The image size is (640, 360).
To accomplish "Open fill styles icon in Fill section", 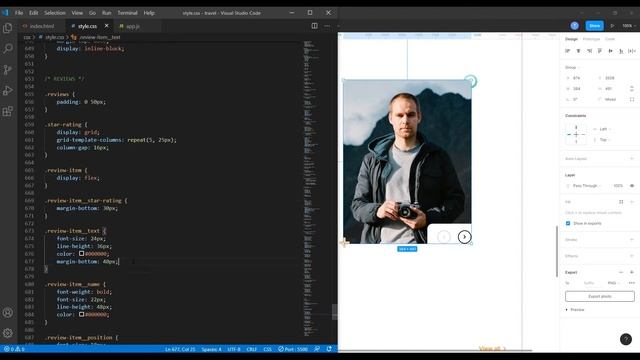I will pos(621,202).
